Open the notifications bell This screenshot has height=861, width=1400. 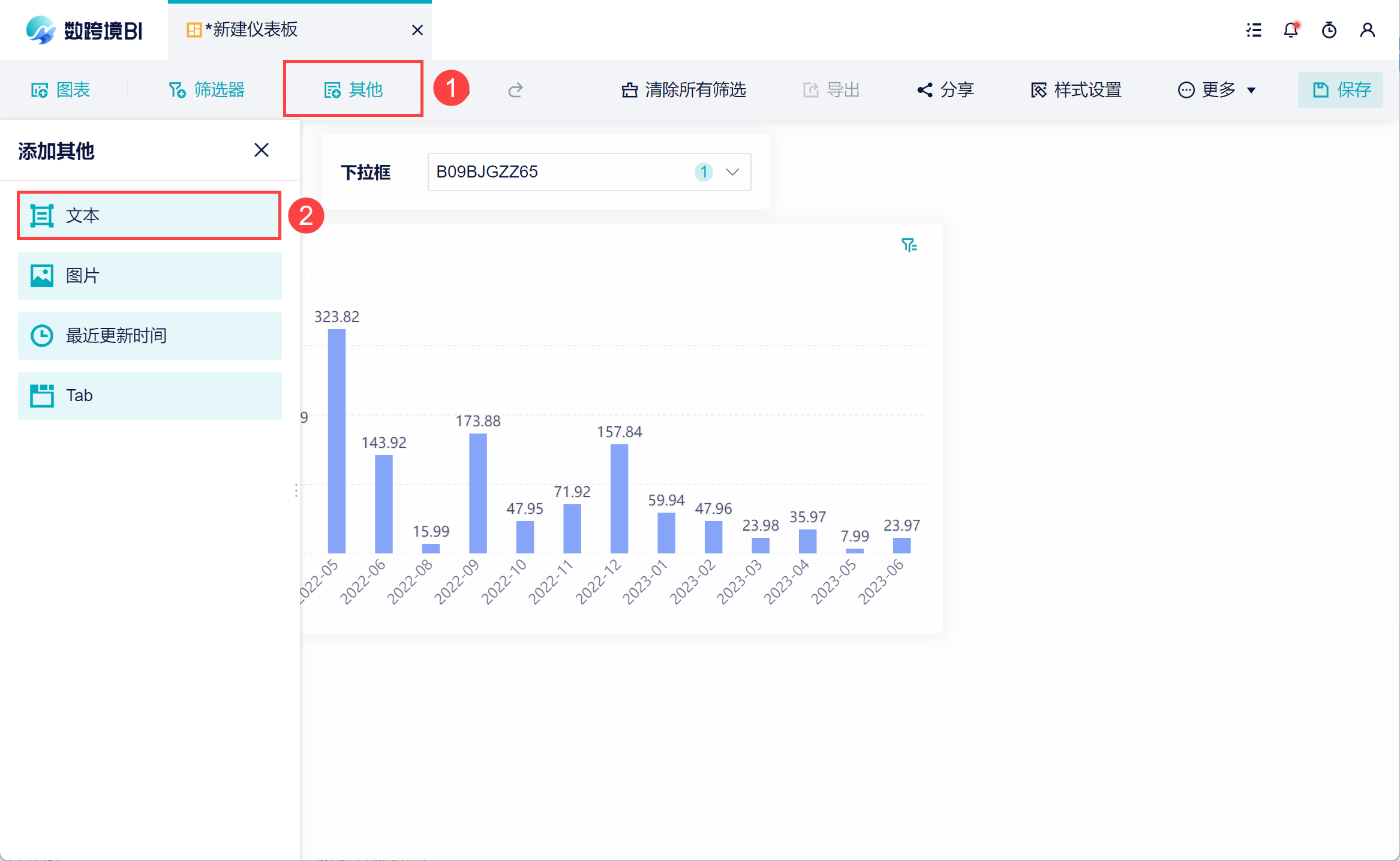(x=1291, y=30)
